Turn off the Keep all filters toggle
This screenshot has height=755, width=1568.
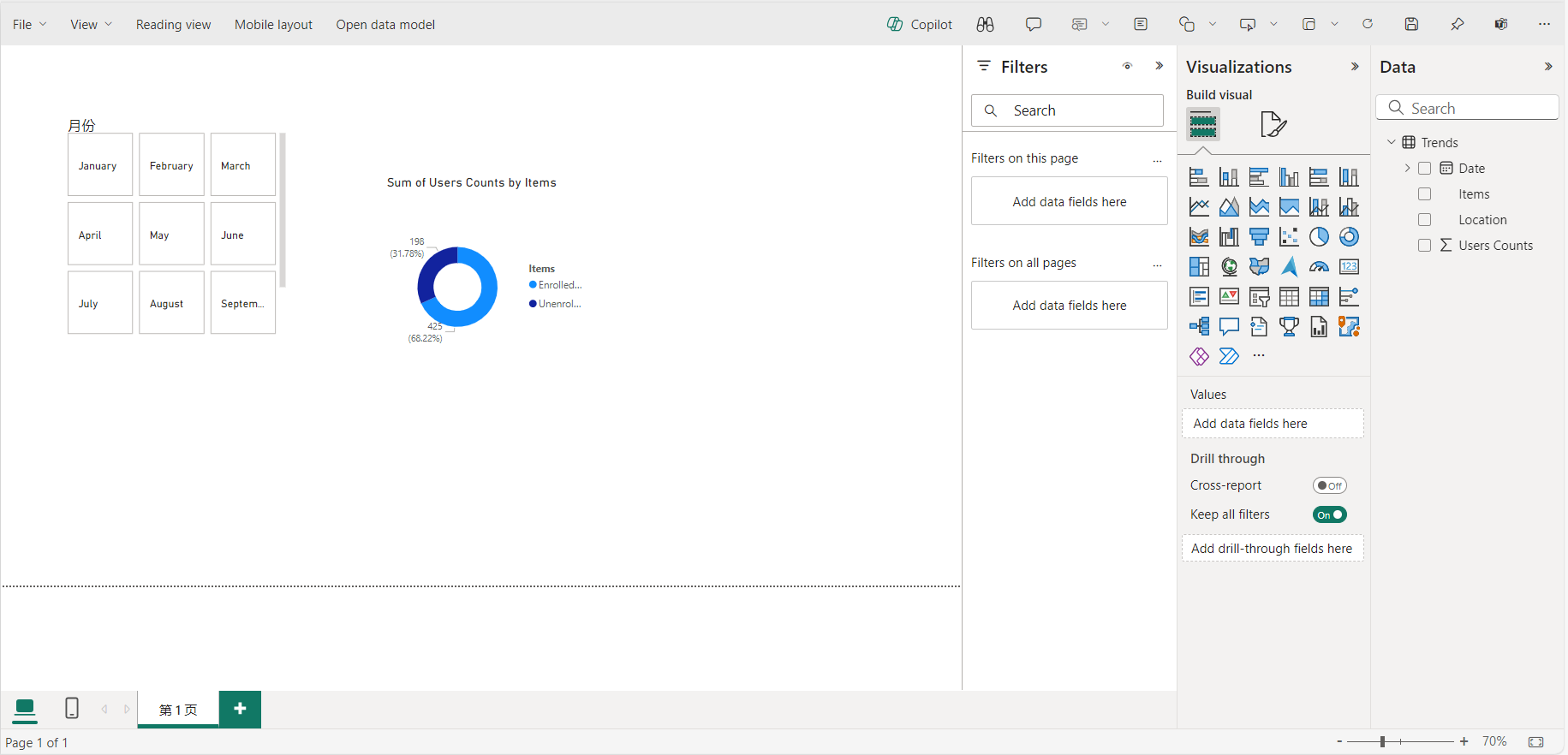(1330, 515)
